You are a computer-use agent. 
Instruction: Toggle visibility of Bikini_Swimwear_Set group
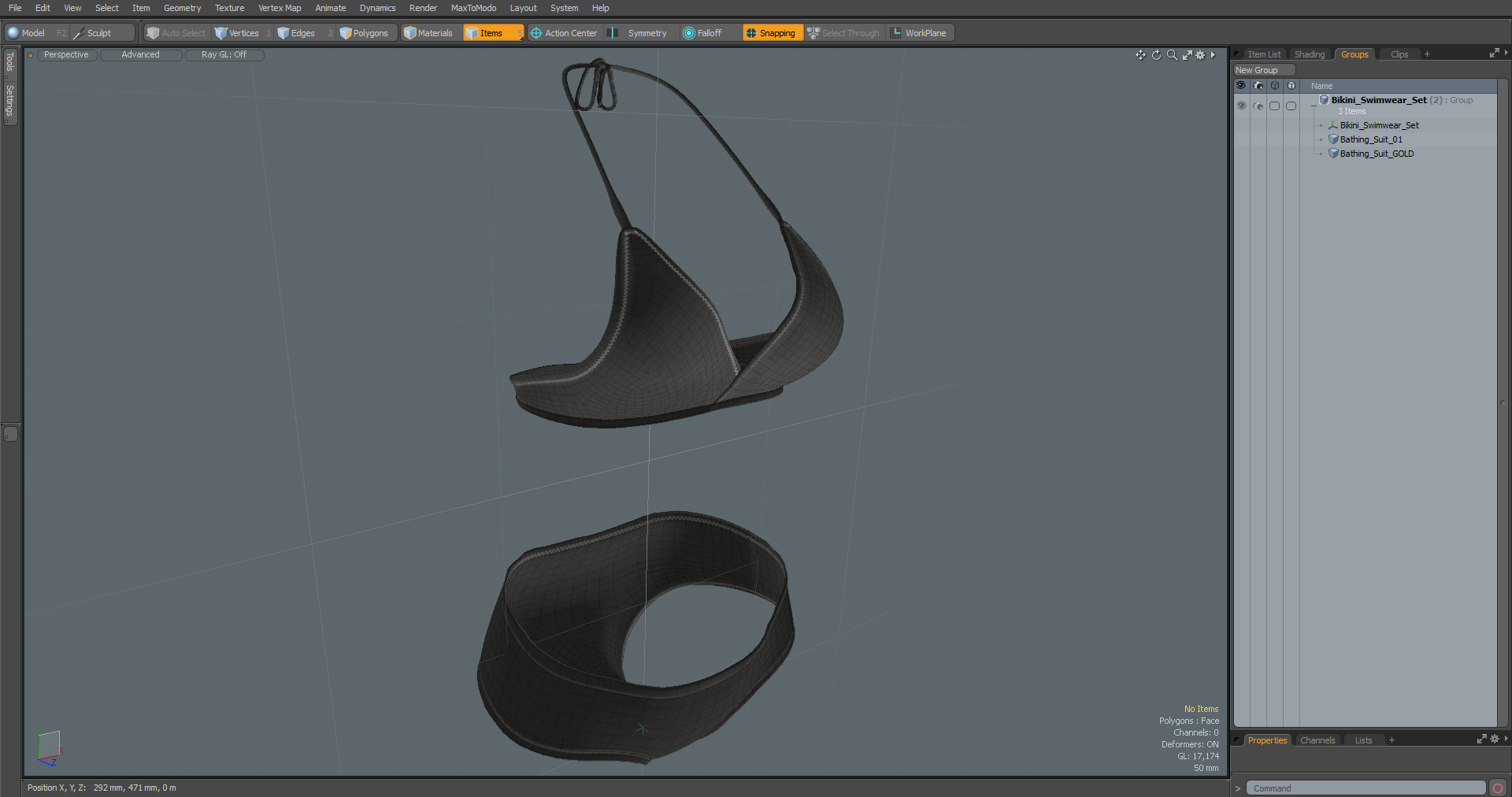(1241, 106)
